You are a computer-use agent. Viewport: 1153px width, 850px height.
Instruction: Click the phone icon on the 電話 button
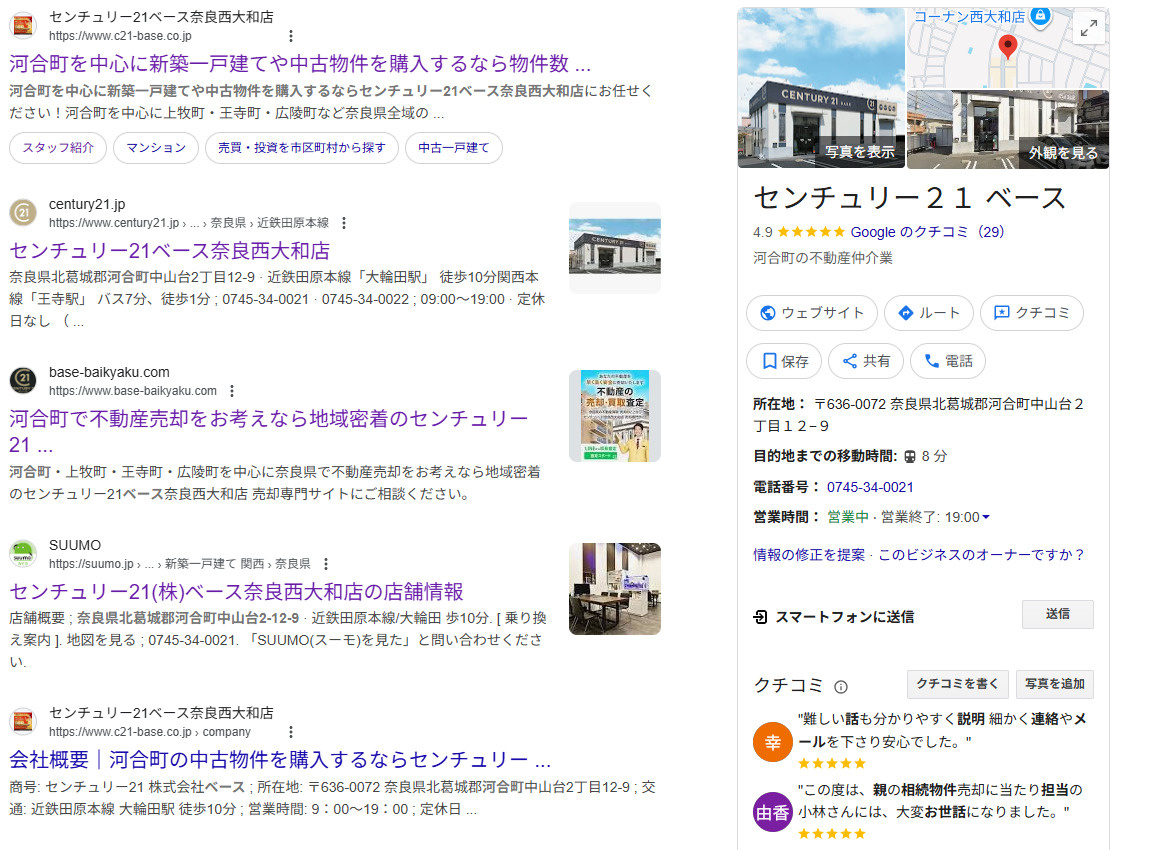927,361
